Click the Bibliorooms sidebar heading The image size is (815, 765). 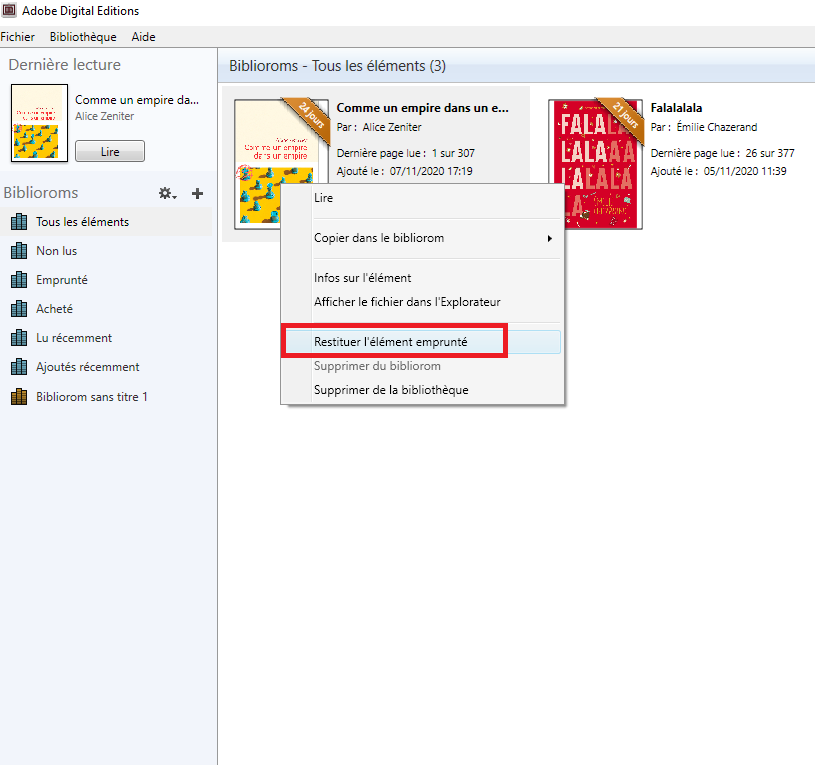pyautogui.click(x=41, y=193)
